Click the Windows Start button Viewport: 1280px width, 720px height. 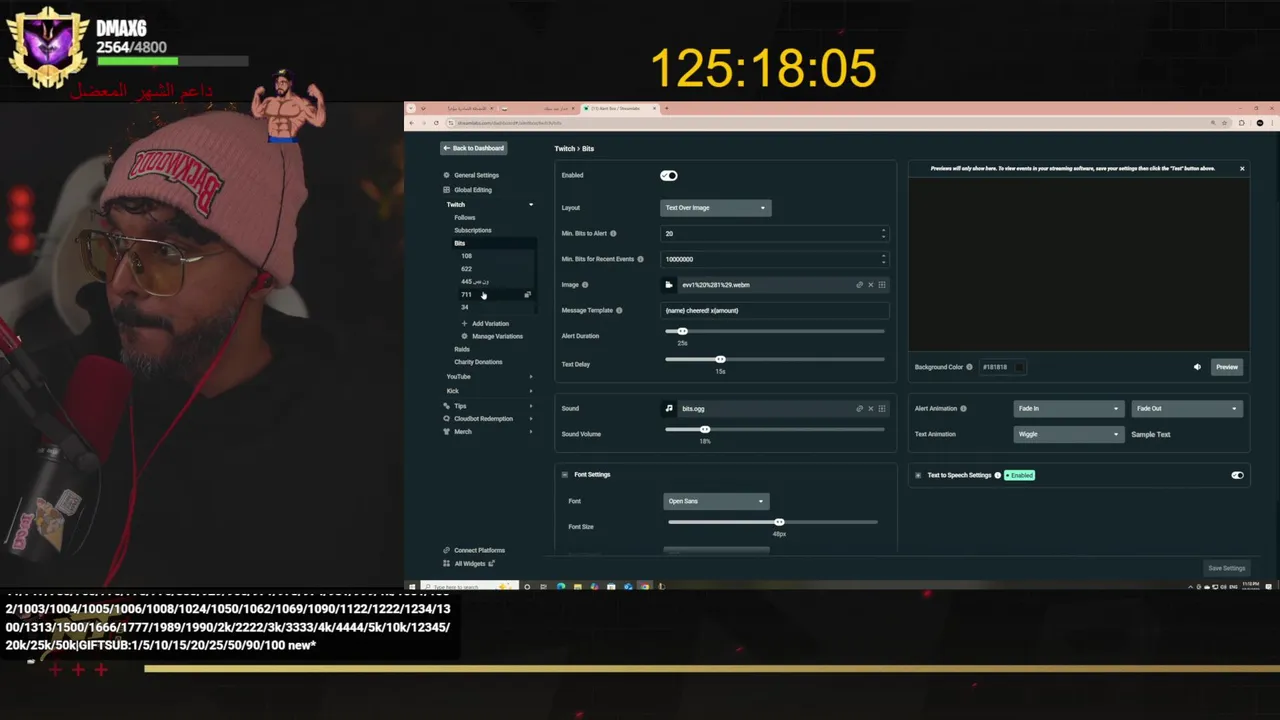411,587
